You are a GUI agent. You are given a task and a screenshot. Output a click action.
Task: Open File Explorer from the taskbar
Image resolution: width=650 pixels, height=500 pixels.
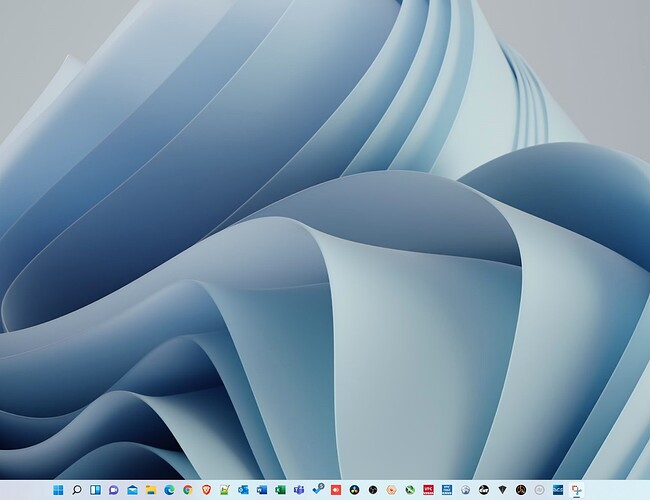coord(150,490)
